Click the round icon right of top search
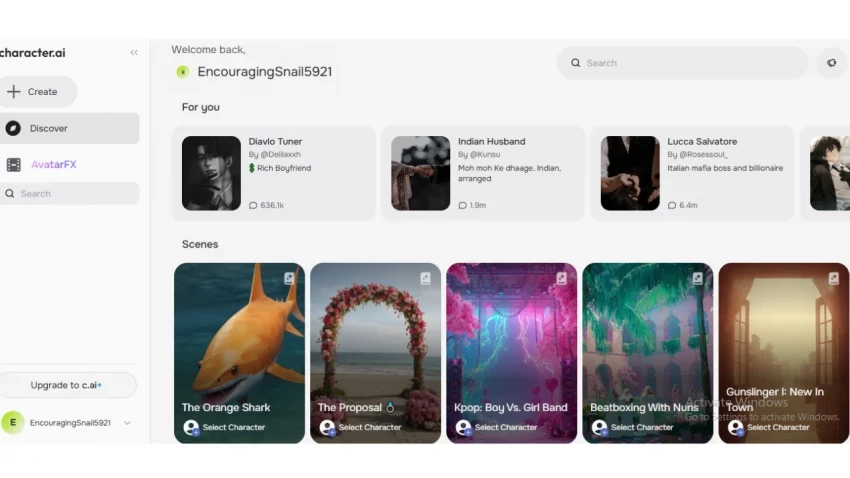Viewport: 850px width, 478px height. 832,63
